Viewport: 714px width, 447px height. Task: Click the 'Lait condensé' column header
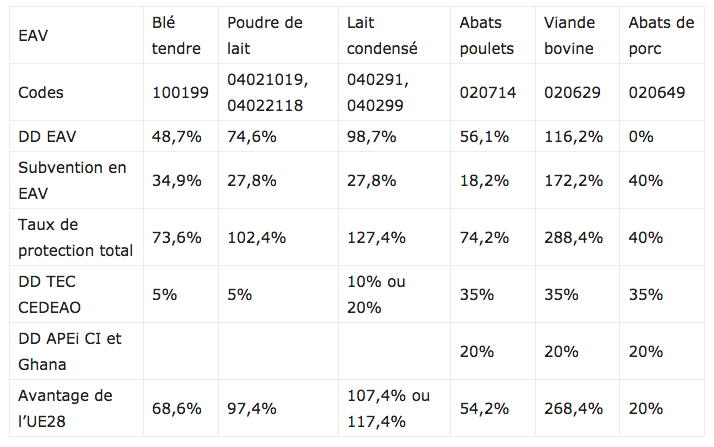click(x=383, y=35)
